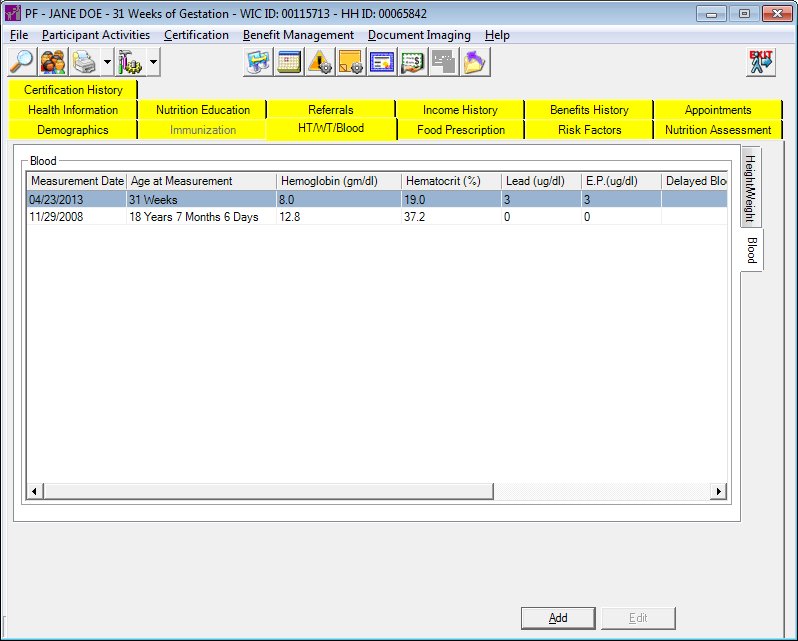Expand the tools icon dropdown arrow
Image resolution: width=798 pixels, height=641 pixels.
(x=153, y=62)
